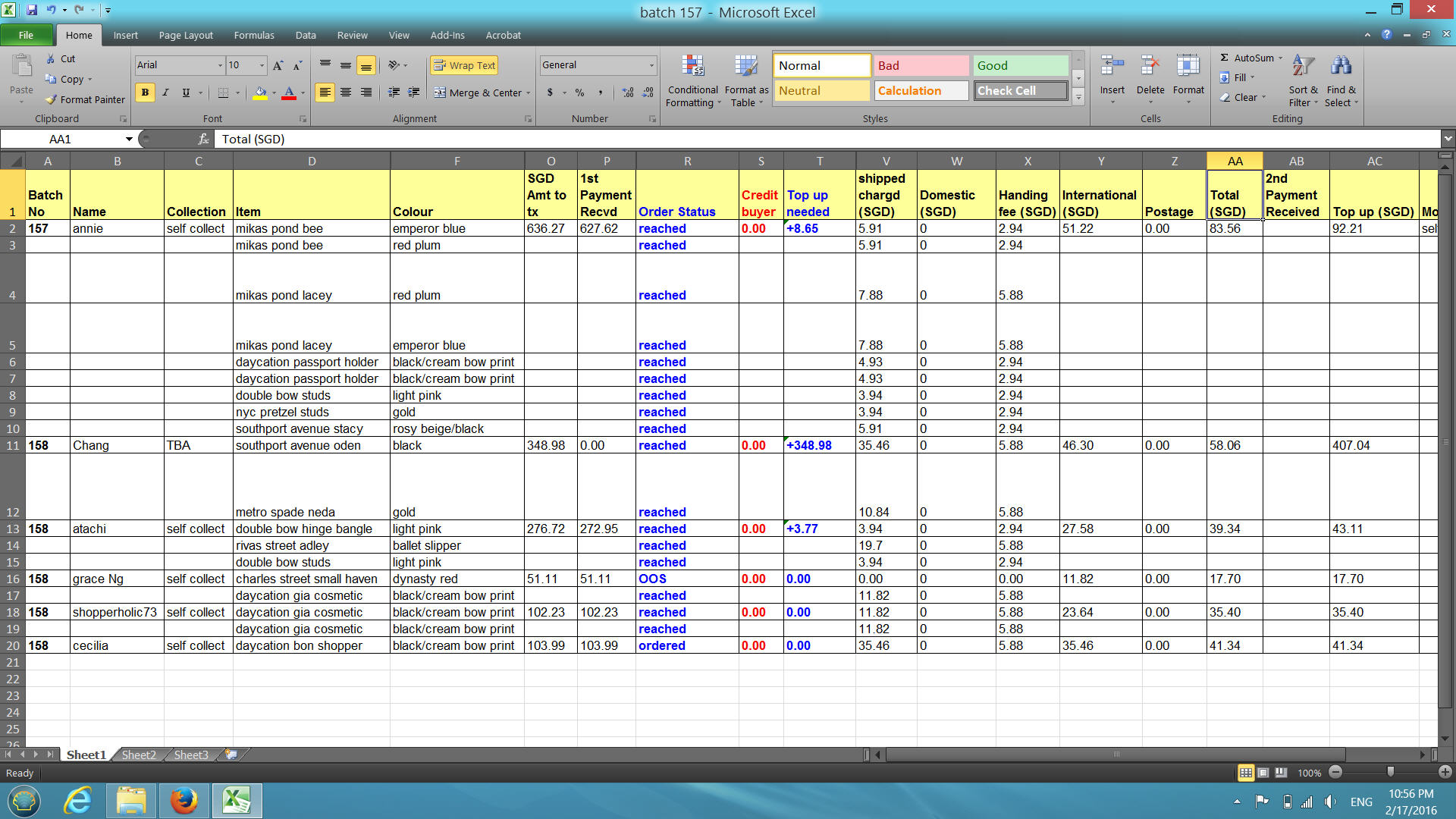
Task: Toggle Wrap Text
Action: pyautogui.click(x=464, y=65)
